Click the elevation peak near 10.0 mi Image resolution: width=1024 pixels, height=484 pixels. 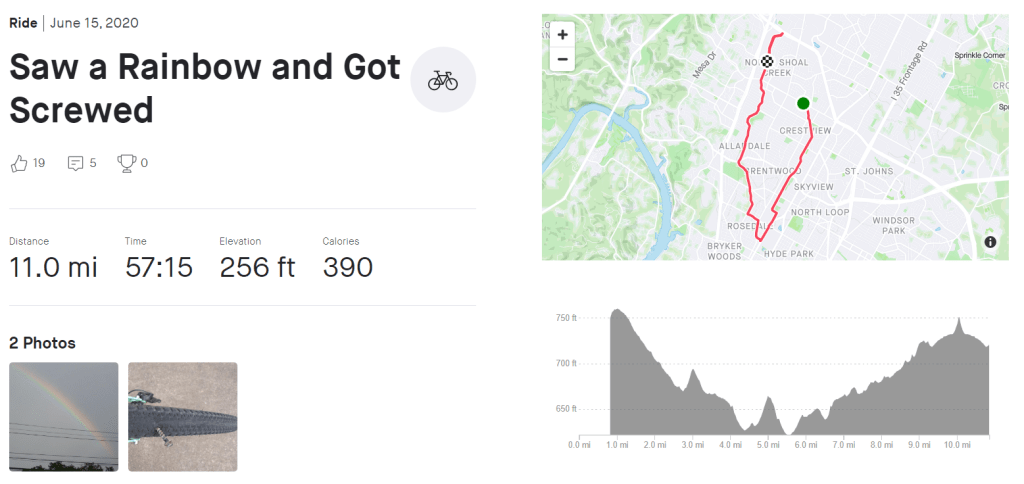click(x=959, y=322)
